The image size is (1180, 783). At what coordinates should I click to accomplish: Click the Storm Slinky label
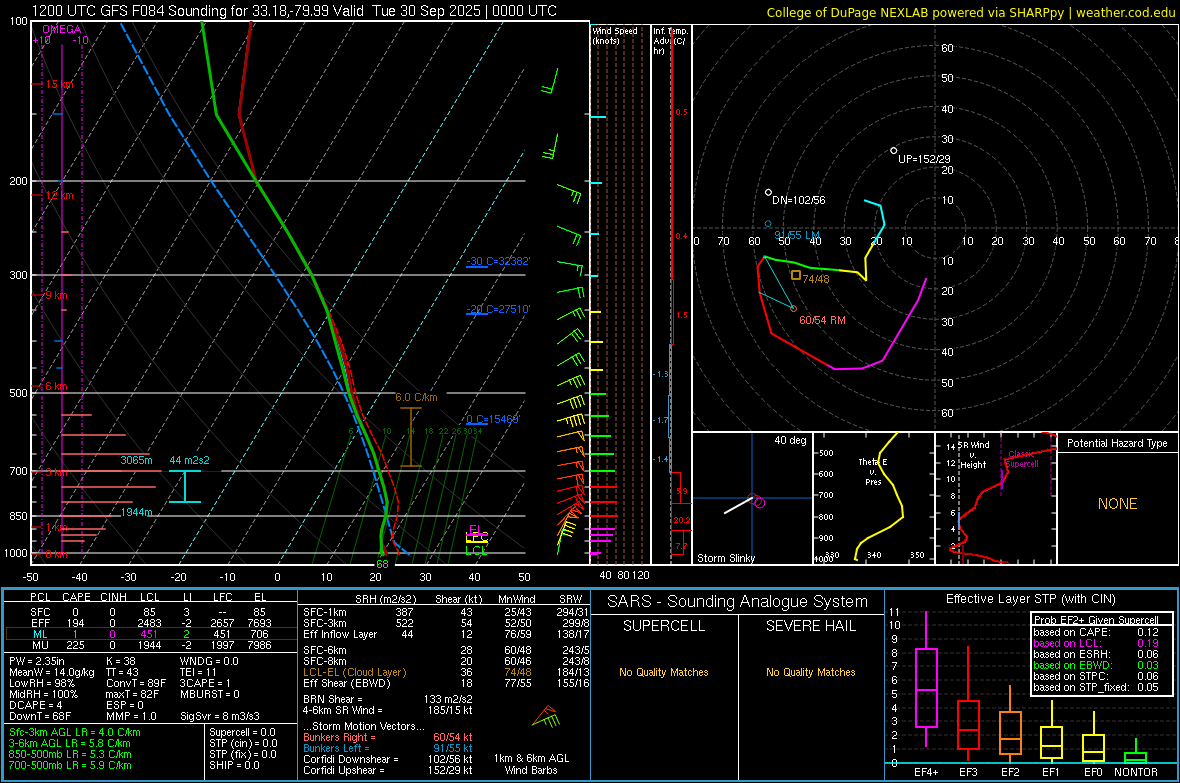pyautogui.click(x=725, y=558)
